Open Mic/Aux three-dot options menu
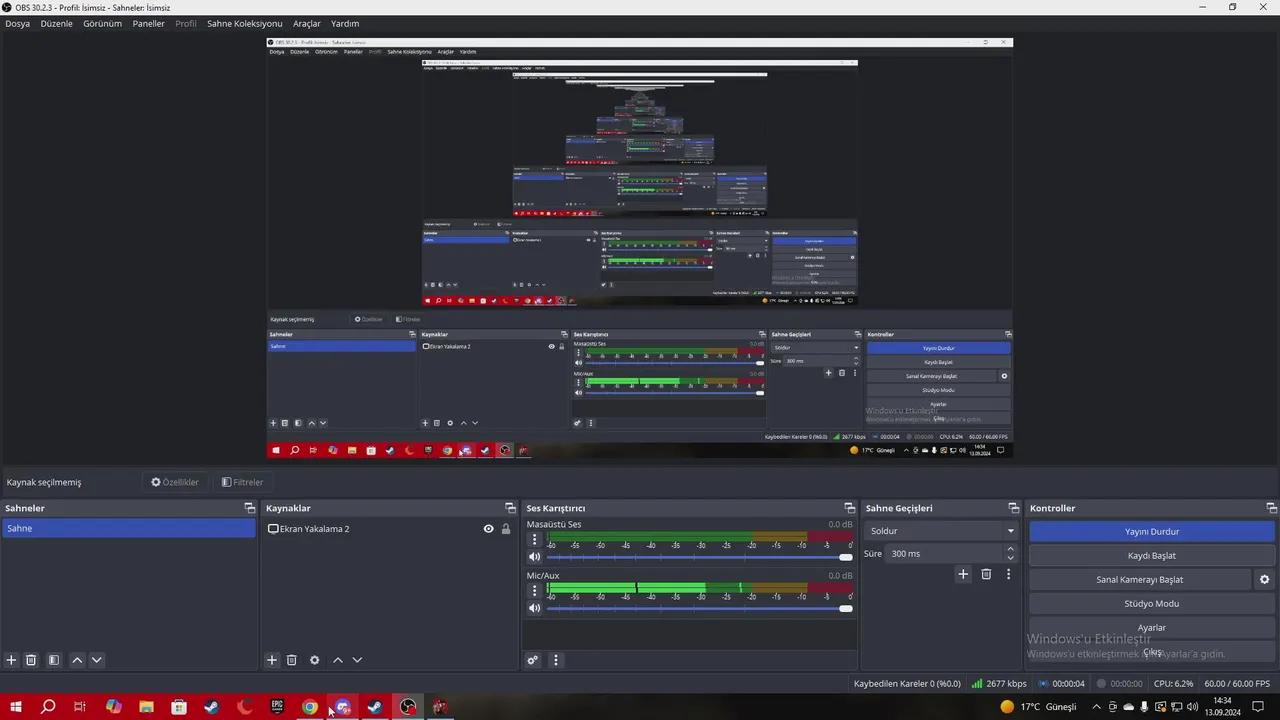 [535, 590]
